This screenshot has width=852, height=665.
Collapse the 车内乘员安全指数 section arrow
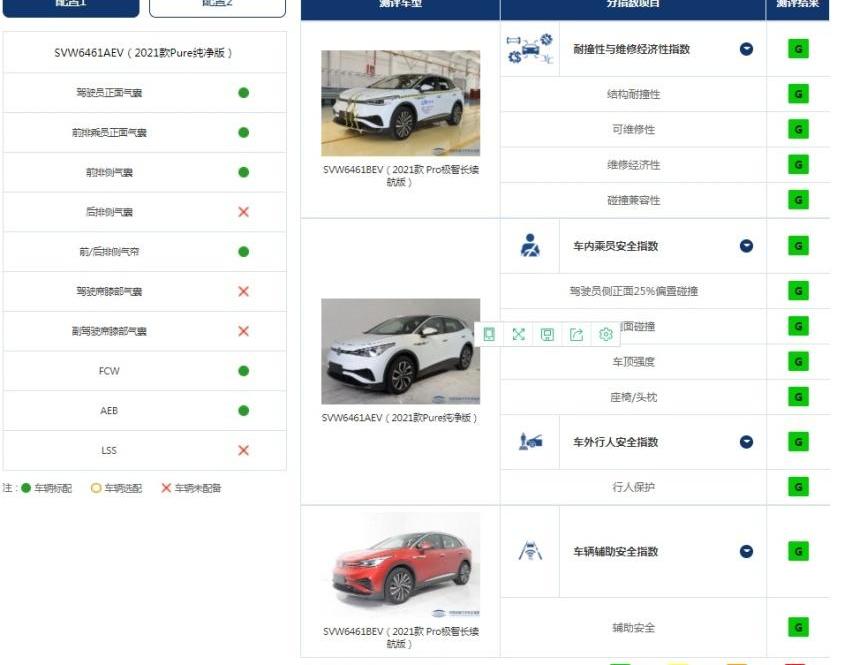747,246
